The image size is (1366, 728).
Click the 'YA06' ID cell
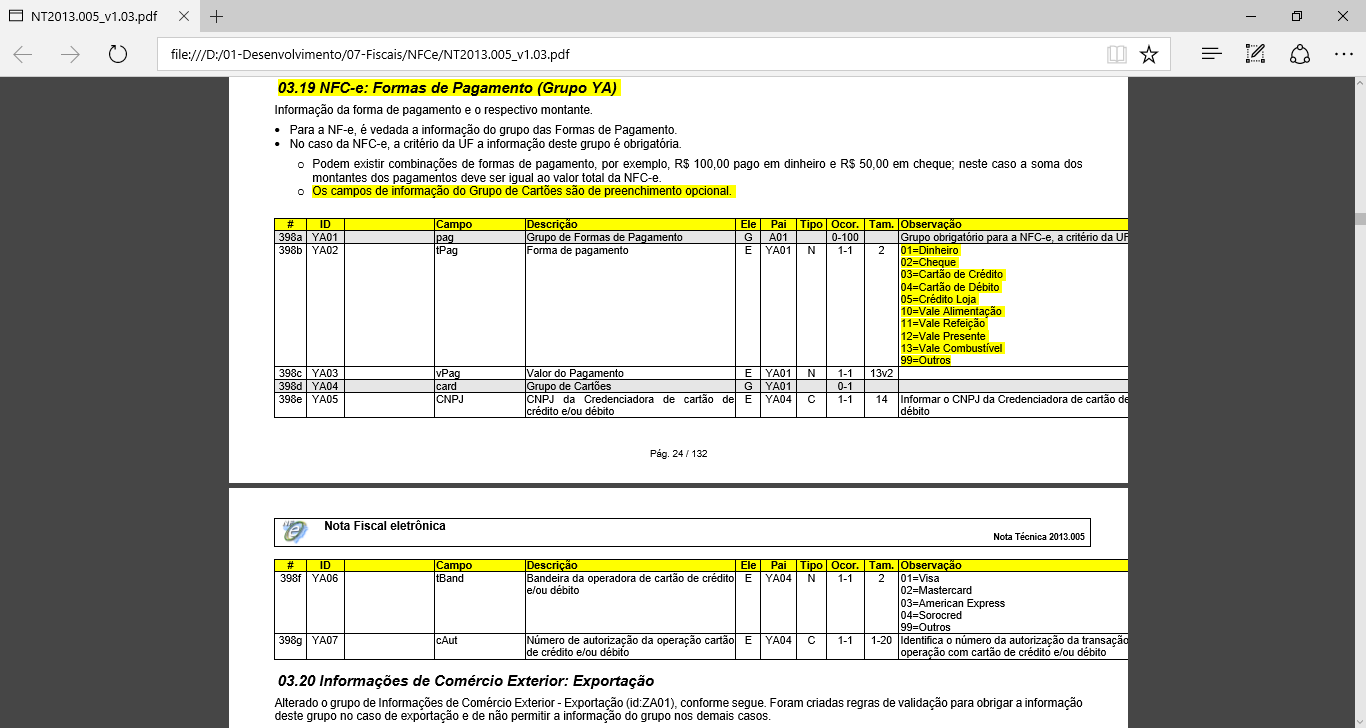325,602
